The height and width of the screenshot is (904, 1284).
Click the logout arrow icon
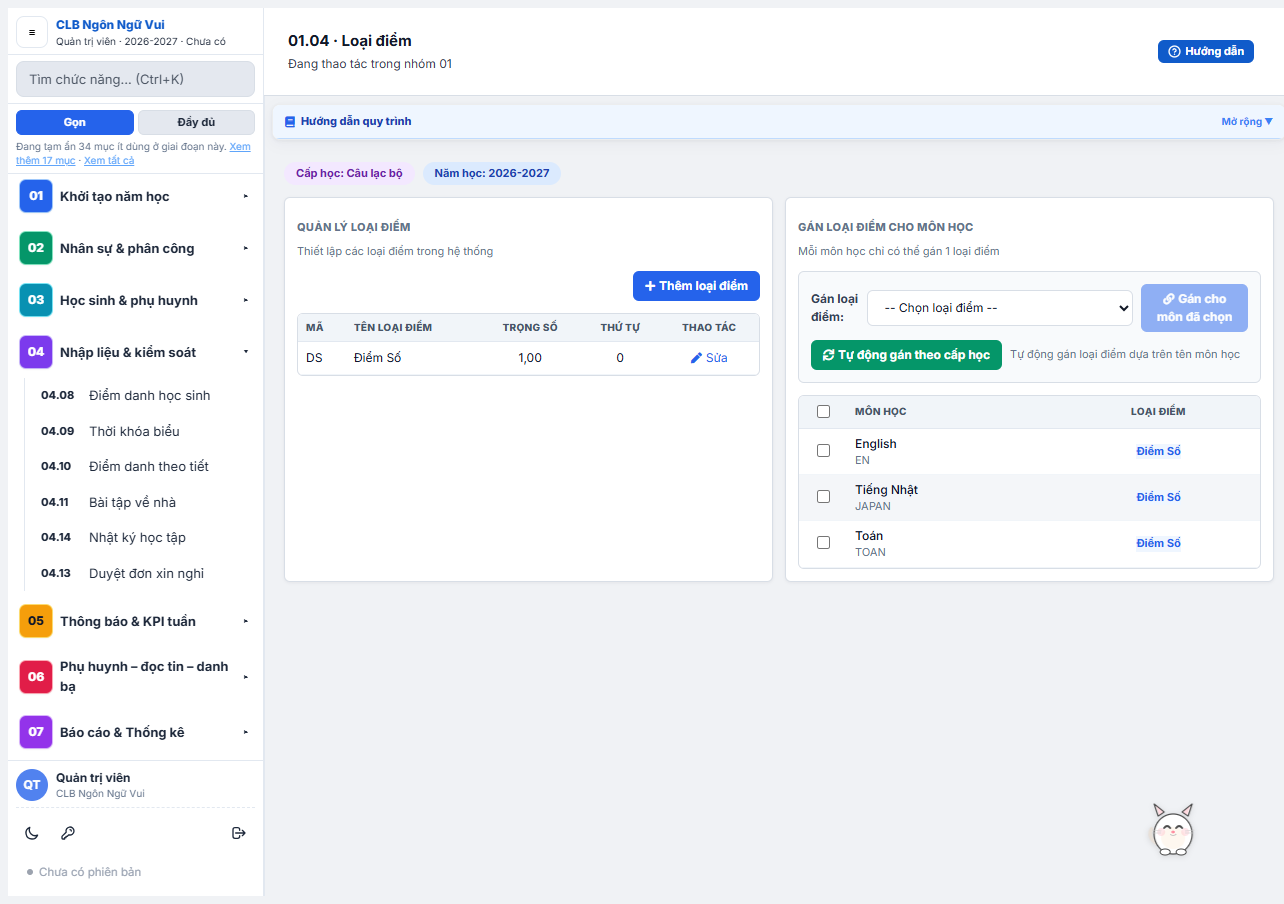(x=239, y=833)
